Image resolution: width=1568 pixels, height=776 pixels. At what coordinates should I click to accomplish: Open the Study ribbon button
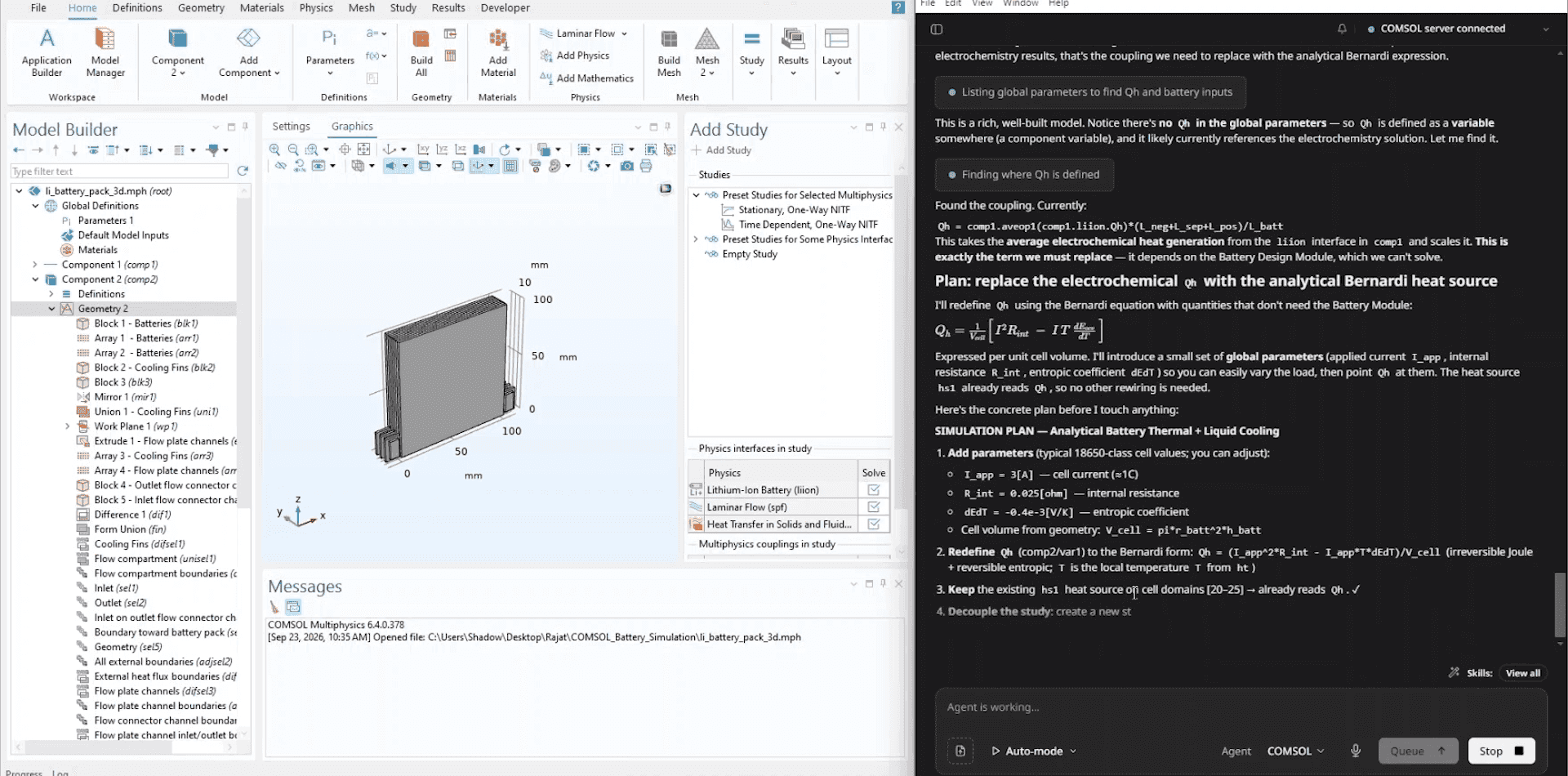coord(751,52)
